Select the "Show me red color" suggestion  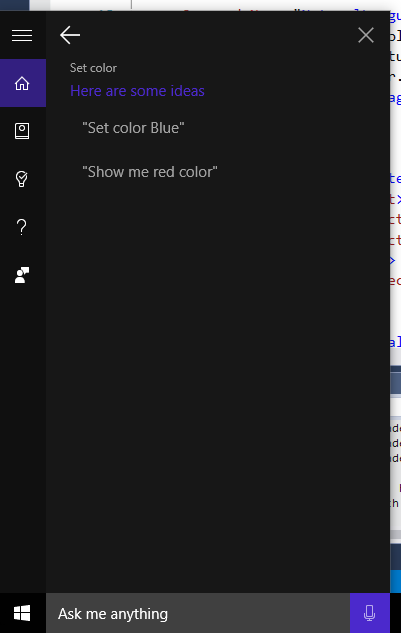click(x=150, y=172)
